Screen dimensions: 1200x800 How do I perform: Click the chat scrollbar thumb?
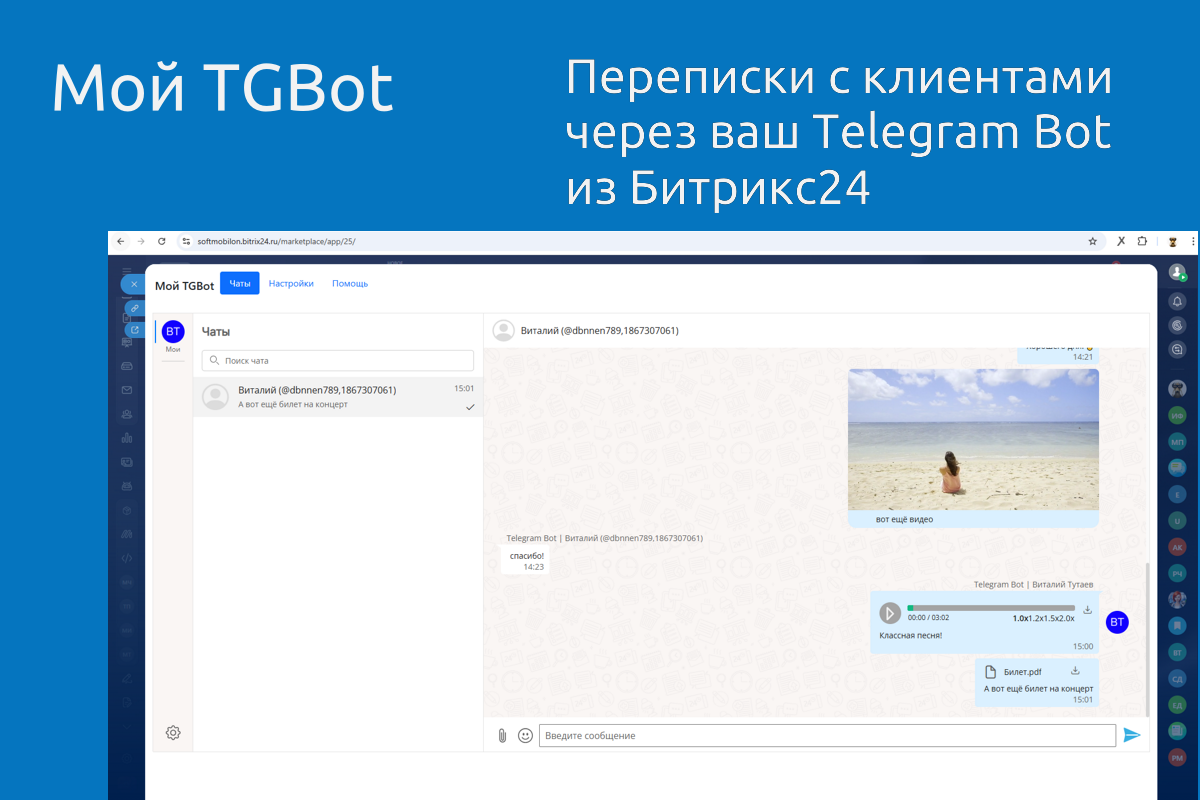1149,640
